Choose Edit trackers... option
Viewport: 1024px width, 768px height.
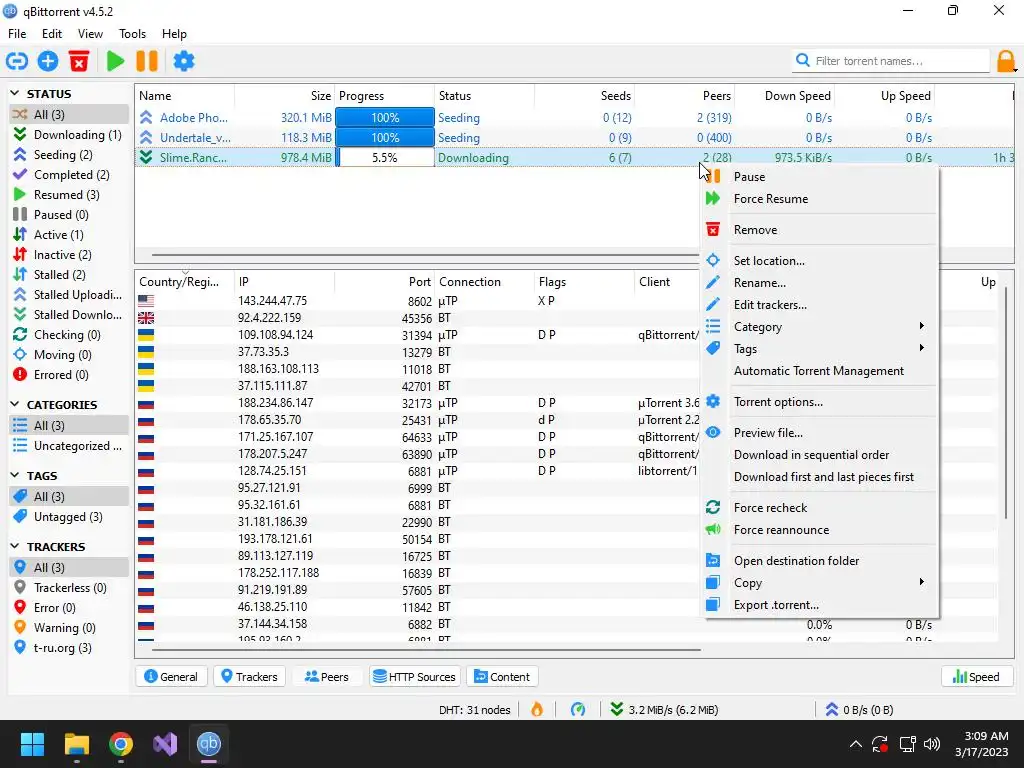[819, 305]
